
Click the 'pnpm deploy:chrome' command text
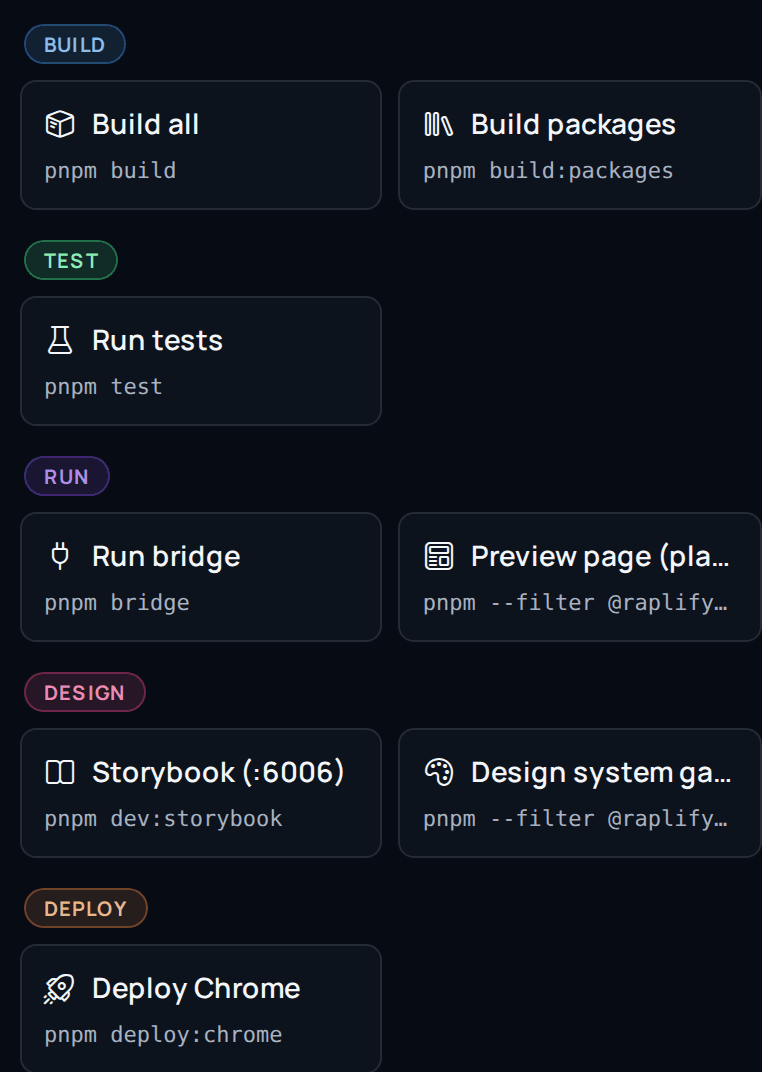[163, 1034]
